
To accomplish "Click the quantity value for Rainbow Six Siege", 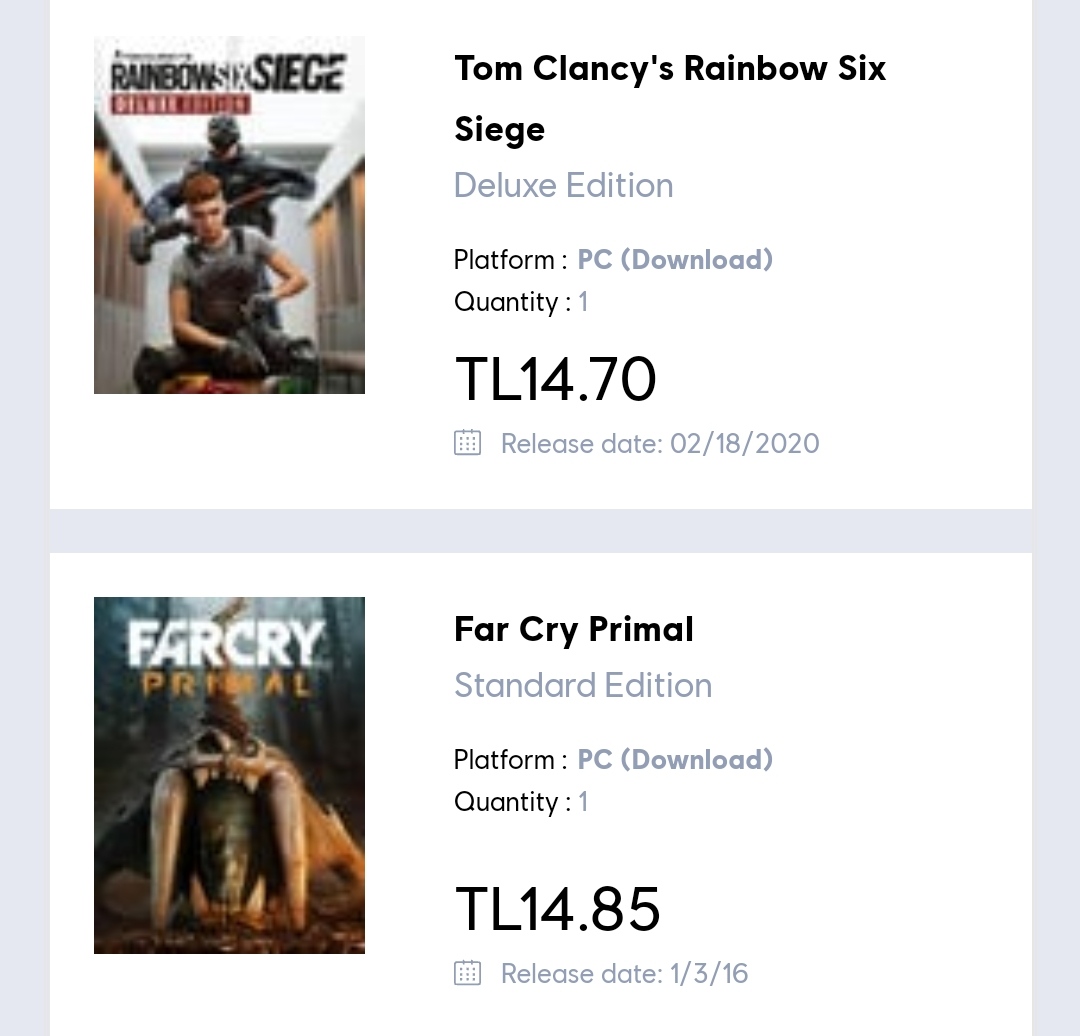I will [x=583, y=302].
